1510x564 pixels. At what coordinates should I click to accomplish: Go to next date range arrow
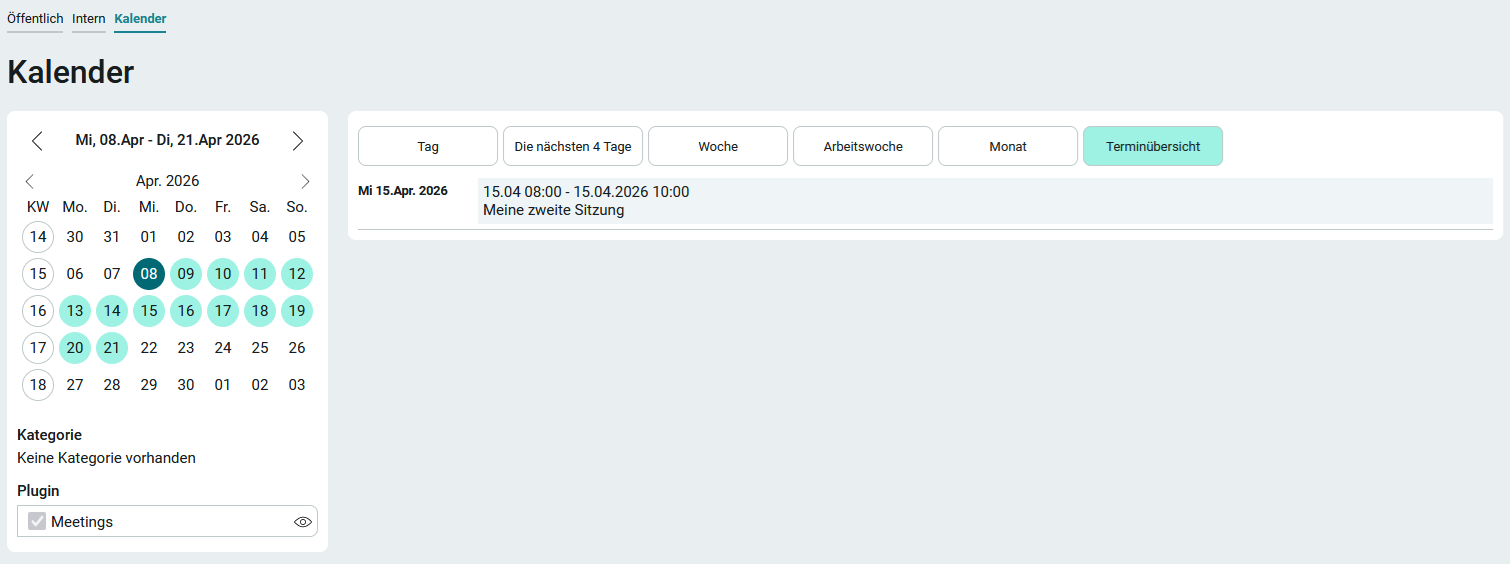click(x=298, y=141)
